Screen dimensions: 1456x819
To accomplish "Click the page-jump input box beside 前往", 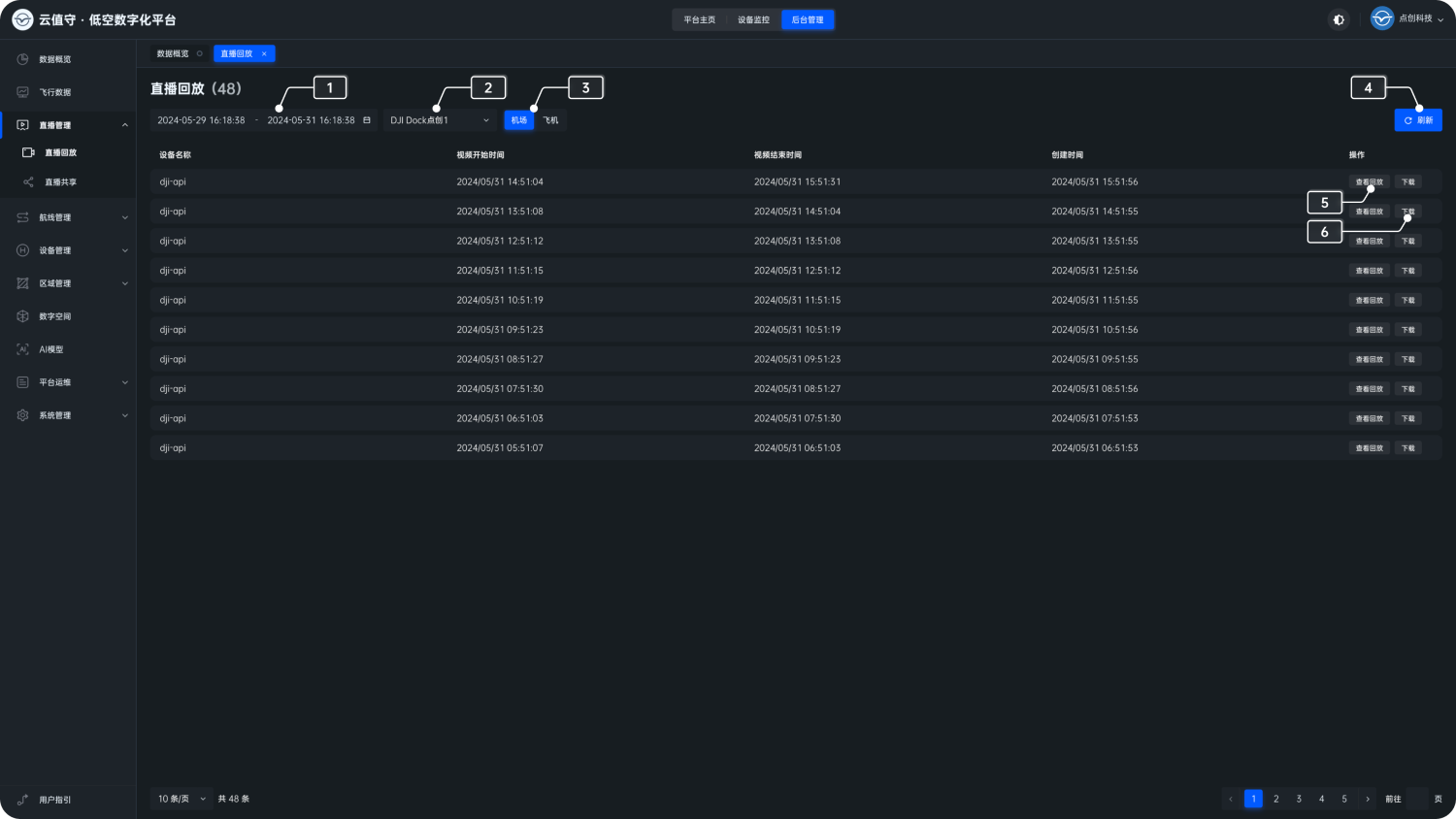I will pos(1417,799).
